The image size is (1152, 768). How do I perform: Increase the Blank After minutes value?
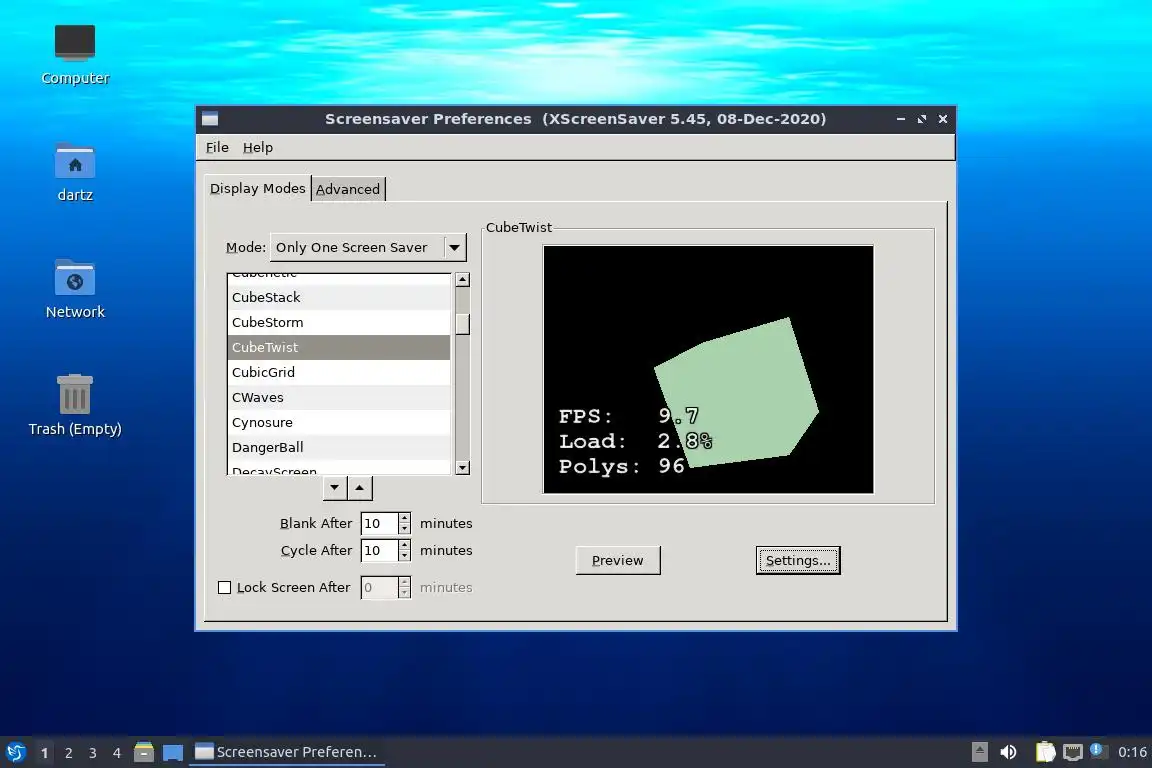[x=404, y=517]
